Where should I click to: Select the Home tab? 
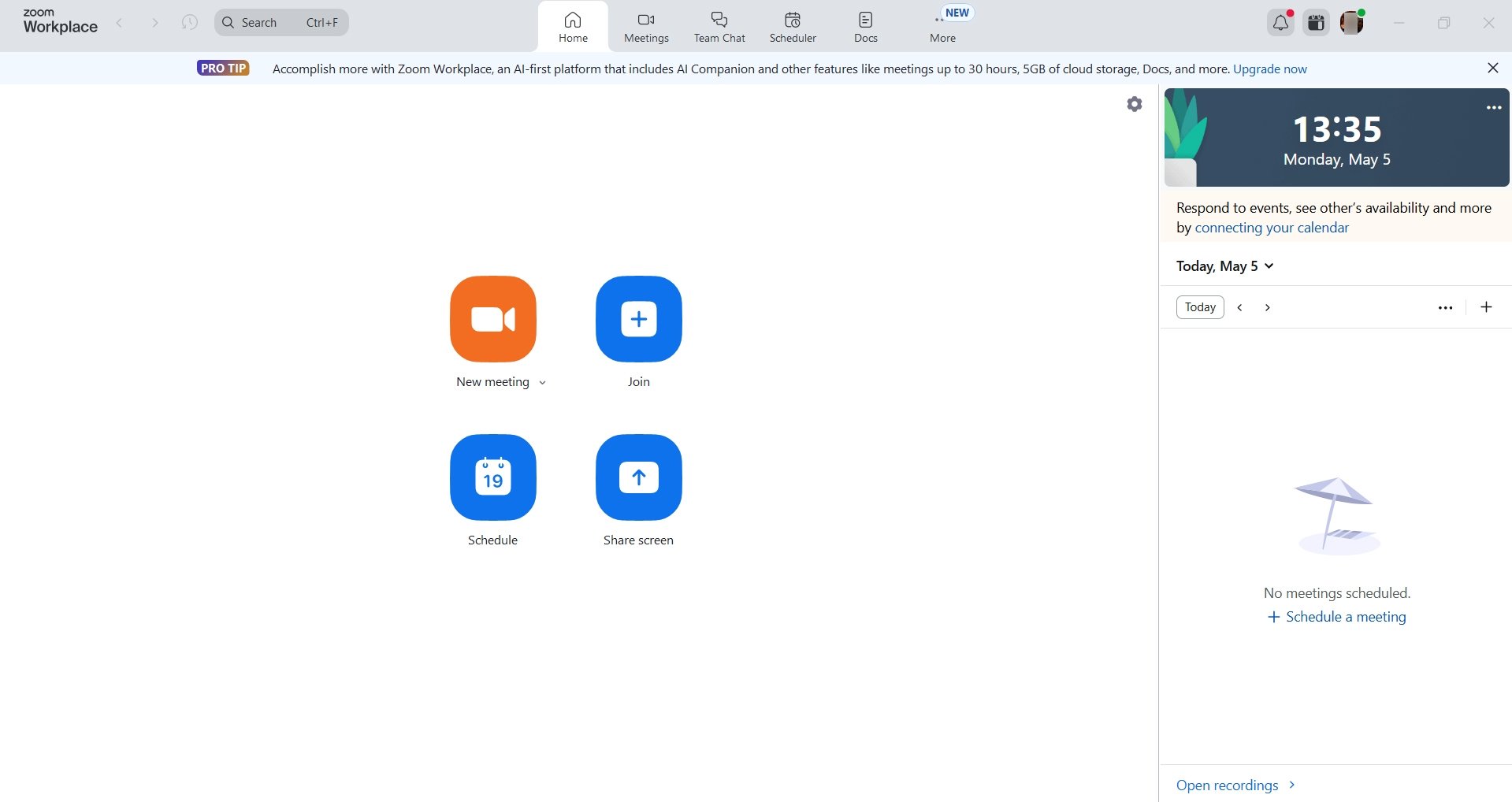pos(573,26)
